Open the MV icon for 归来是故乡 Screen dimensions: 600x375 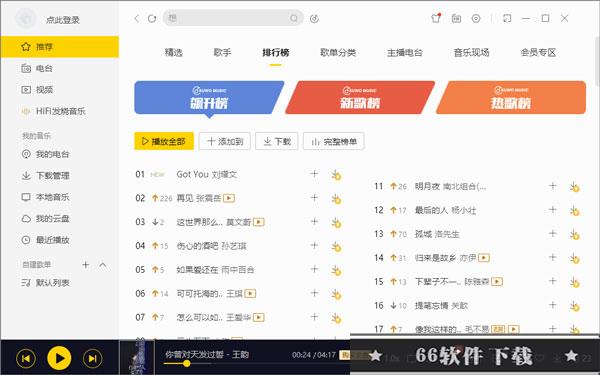click(484, 258)
